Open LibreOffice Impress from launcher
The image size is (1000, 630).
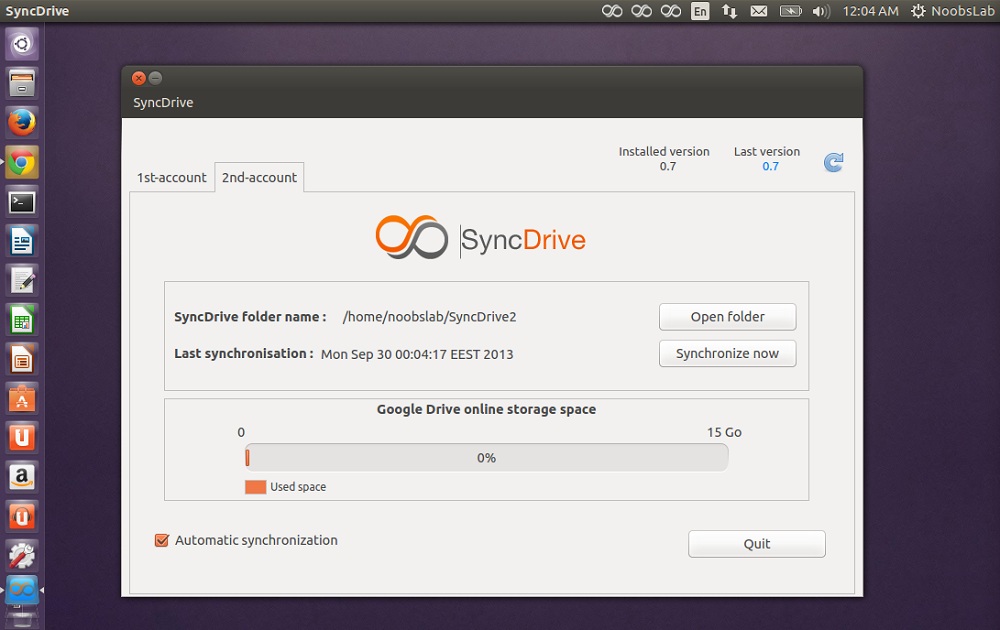[22, 360]
